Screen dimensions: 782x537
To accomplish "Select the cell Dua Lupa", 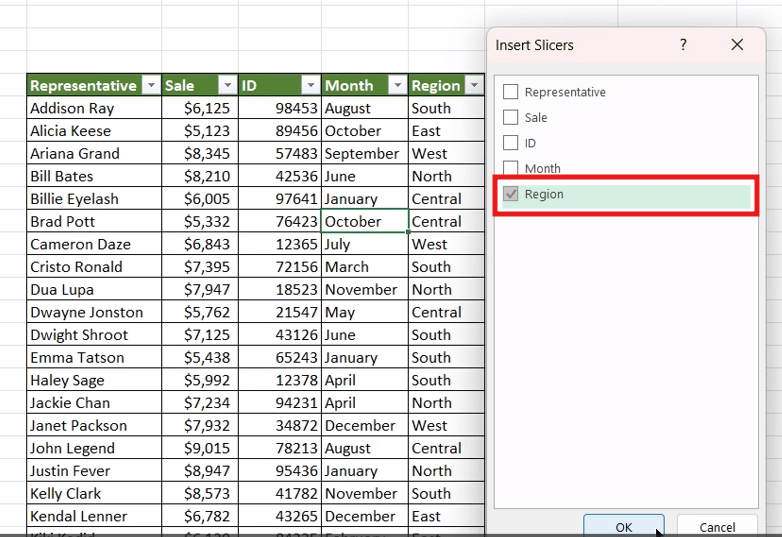I will 94,289.
